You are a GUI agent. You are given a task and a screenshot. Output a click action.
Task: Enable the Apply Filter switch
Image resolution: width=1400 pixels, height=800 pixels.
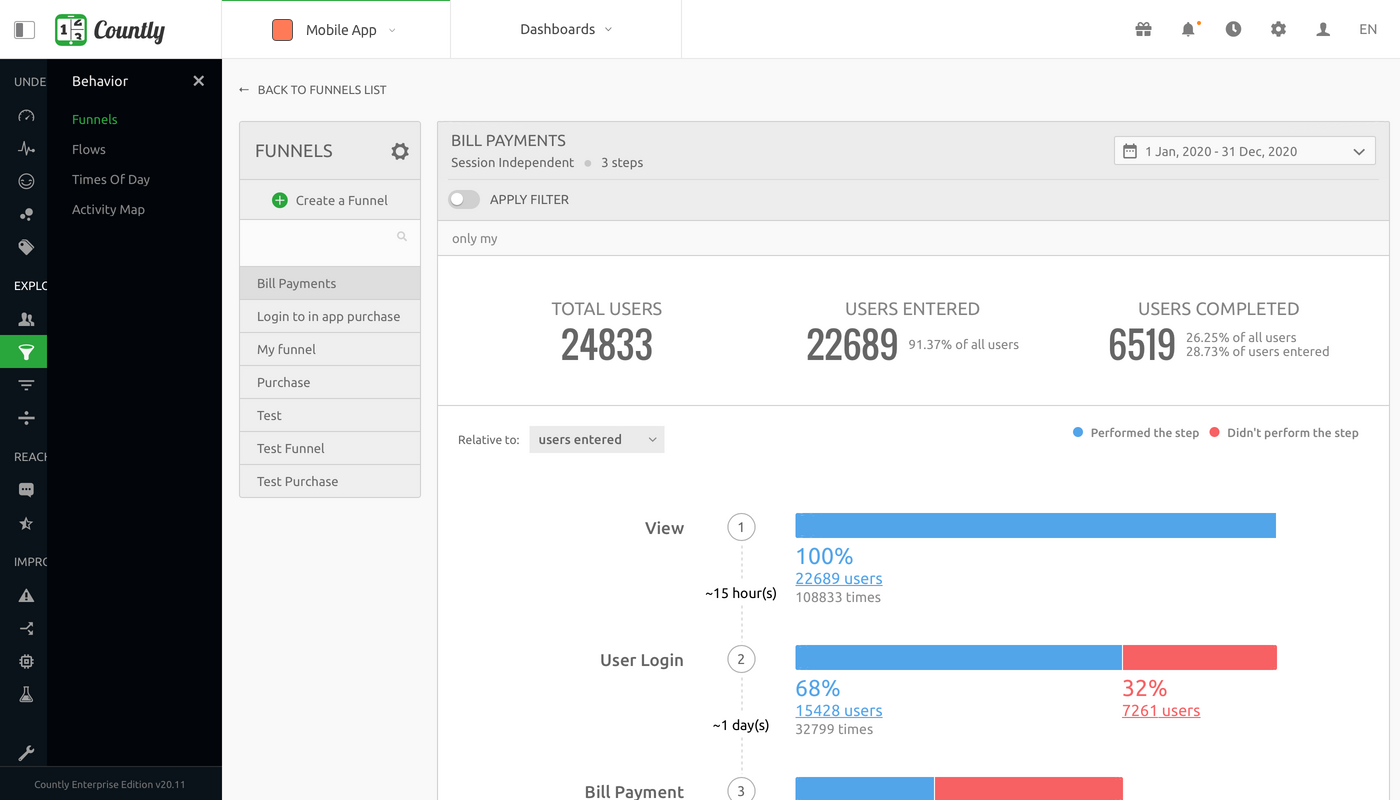pos(464,200)
